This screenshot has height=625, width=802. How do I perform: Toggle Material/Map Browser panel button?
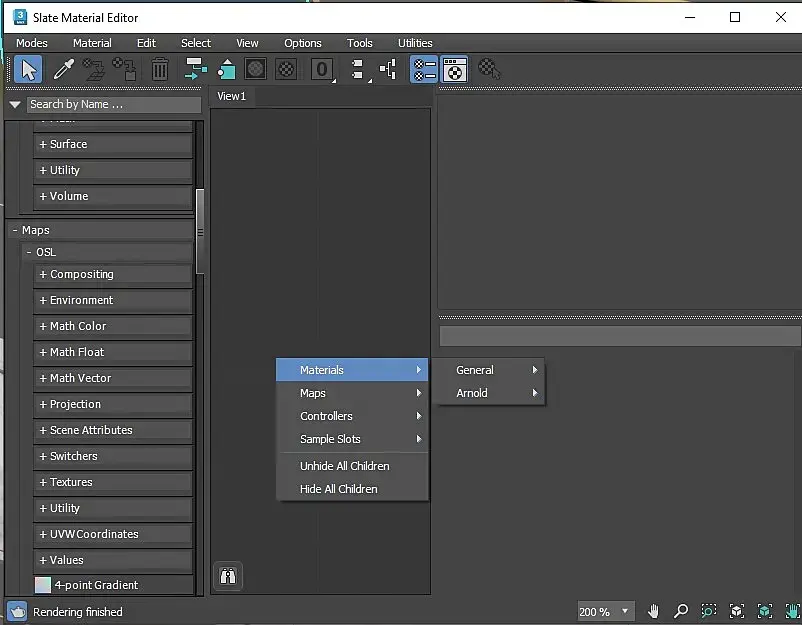tap(424, 69)
